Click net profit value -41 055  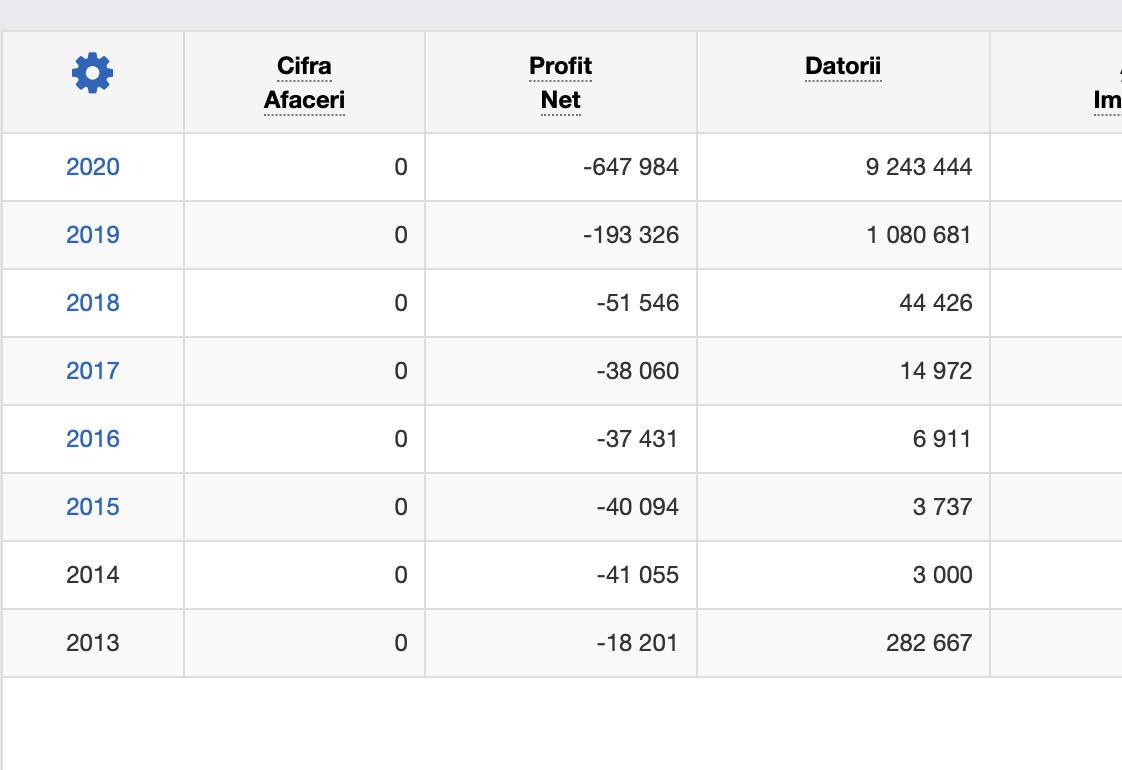(x=636, y=575)
